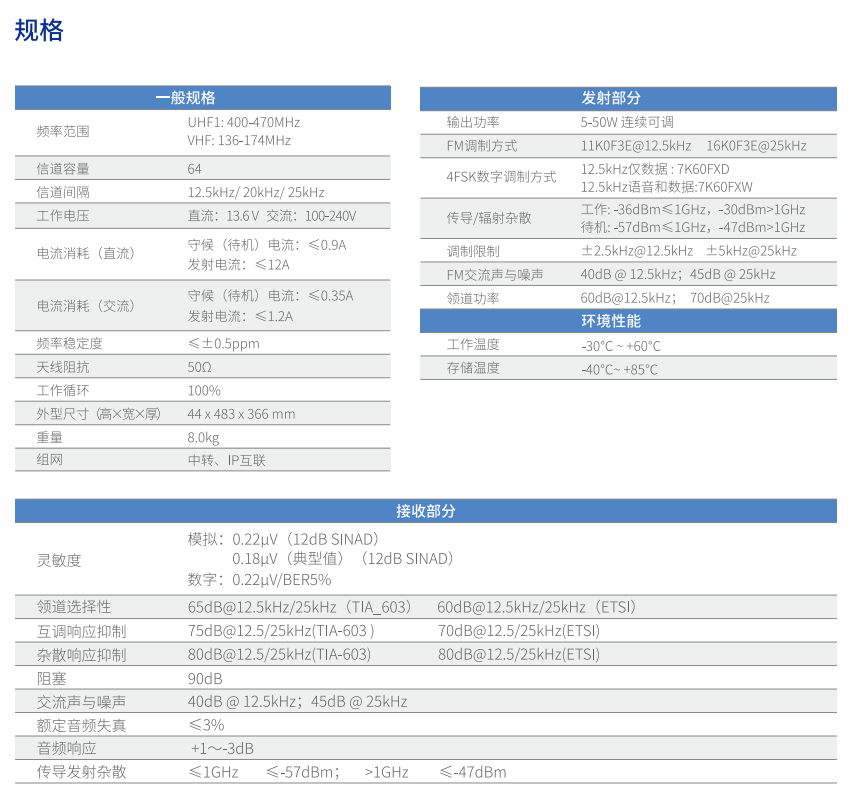Click the 灵敏度 row label
Viewport: 854px width, 790px height.
coord(59,560)
